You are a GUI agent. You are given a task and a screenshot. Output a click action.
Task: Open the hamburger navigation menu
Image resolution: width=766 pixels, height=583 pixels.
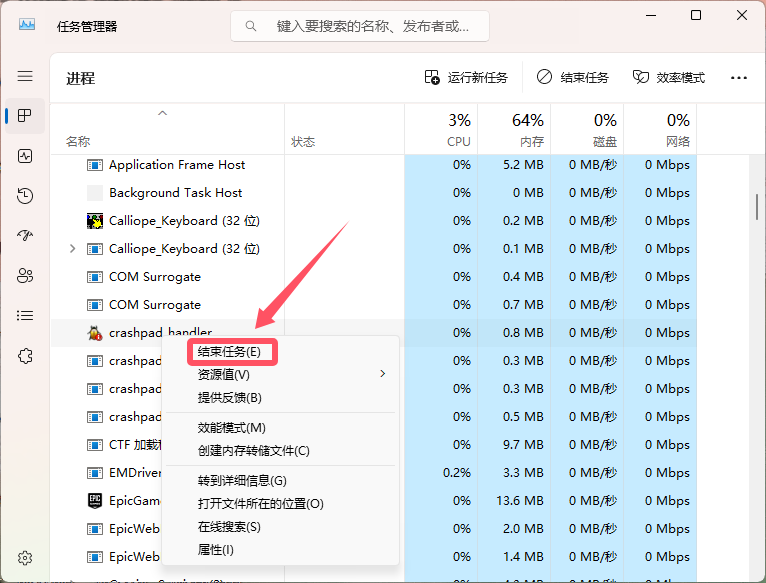(x=25, y=76)
